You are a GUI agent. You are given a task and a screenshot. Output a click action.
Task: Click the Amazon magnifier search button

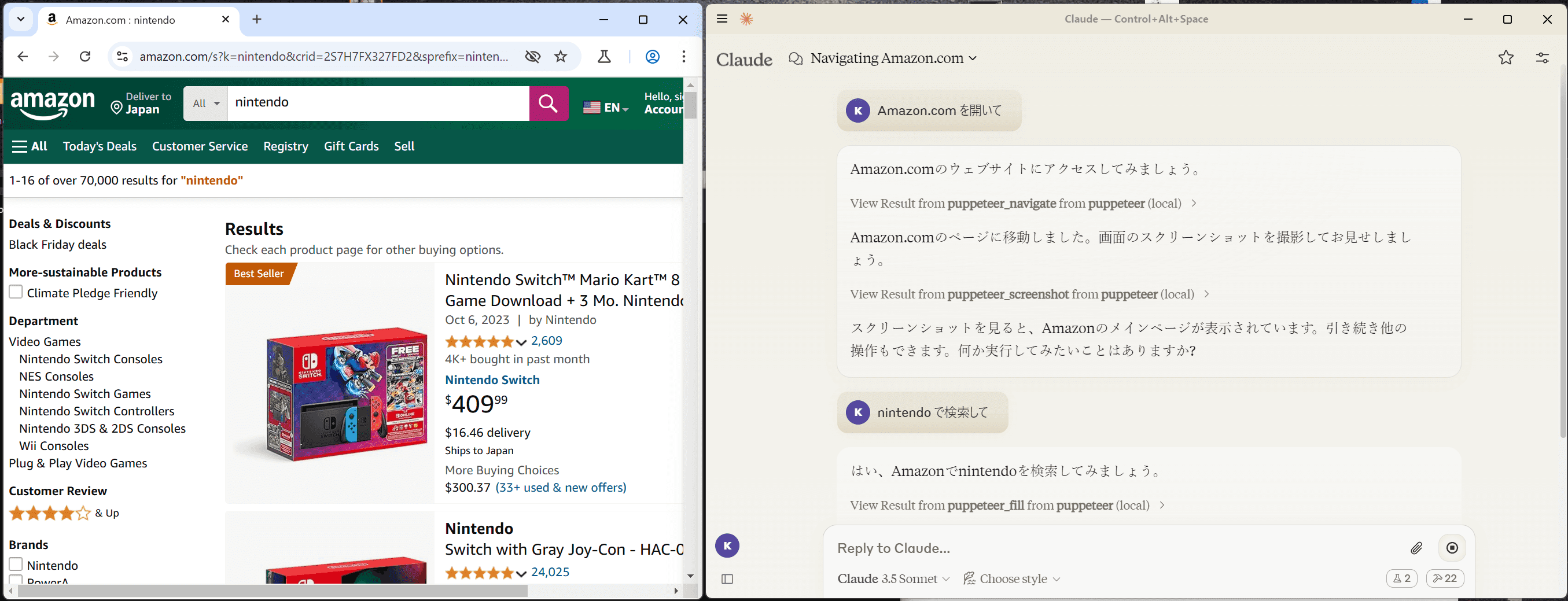[x=548, y=104]
